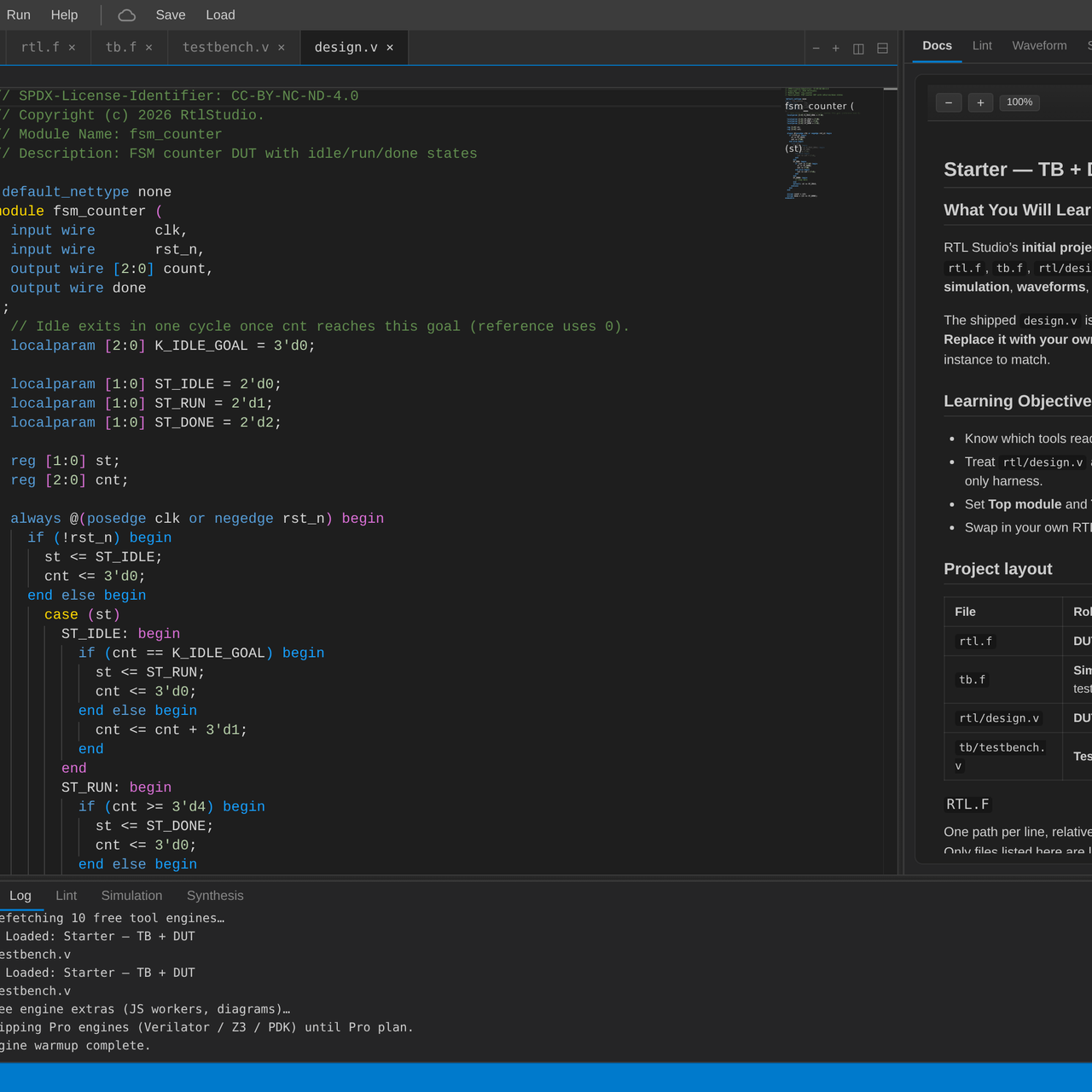The height and width of the screenshot is (1092, 1092).
Task: Click the 'reg [2:0] cnt;' line
Action: tap(69, 480)
